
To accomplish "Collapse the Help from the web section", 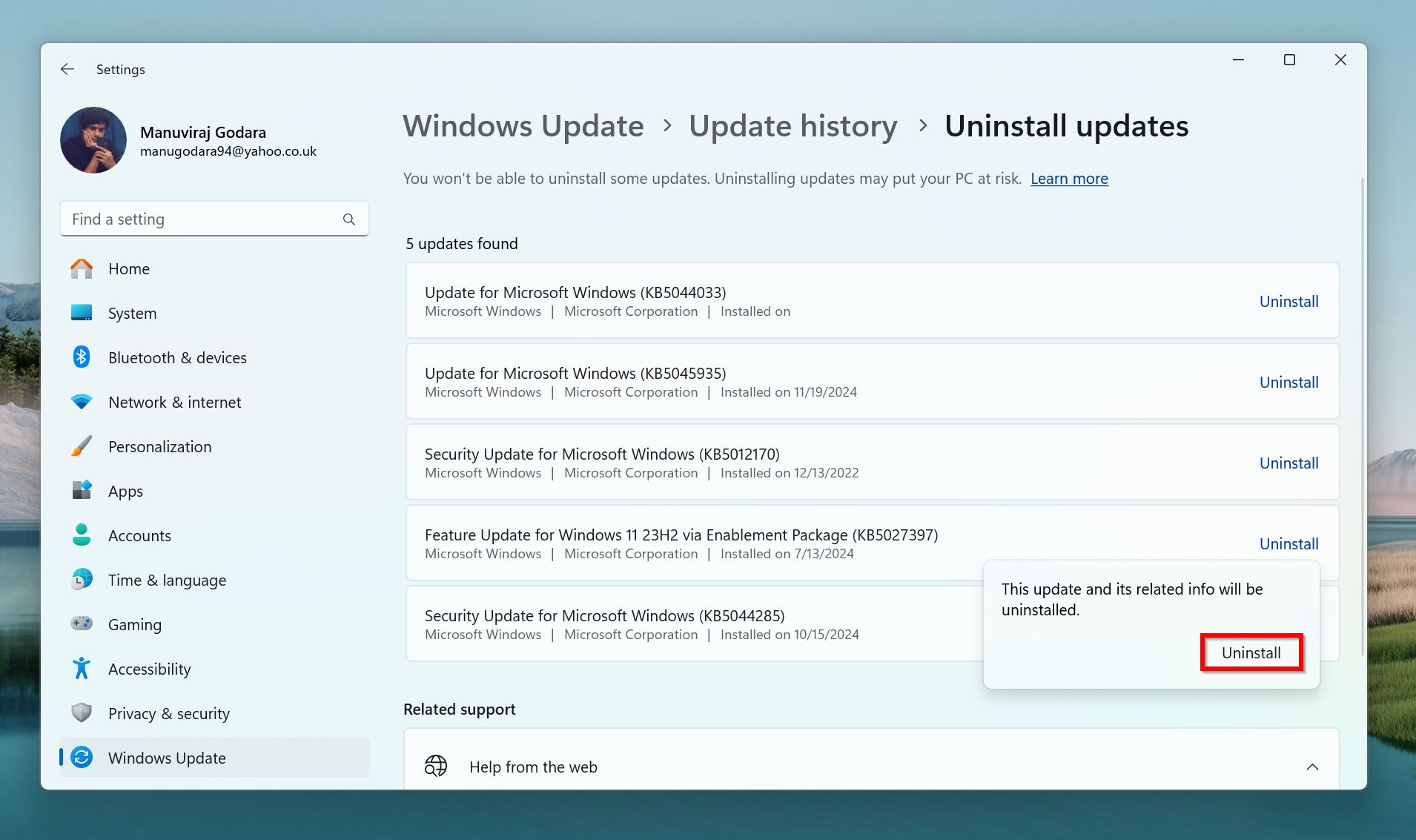I will coord(1312,767).
